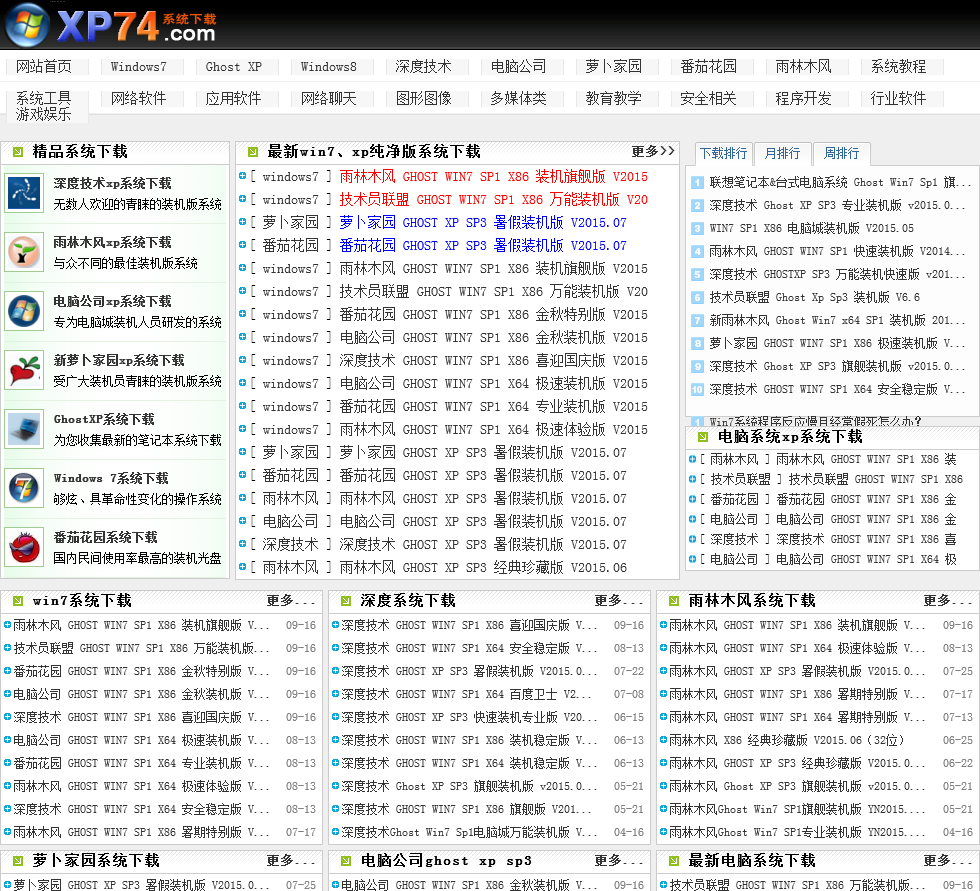Open the 深度技术xp系统下载 thumbnail icon
The height and width of the screenshot is (891, 980).
tap(24, 193)
